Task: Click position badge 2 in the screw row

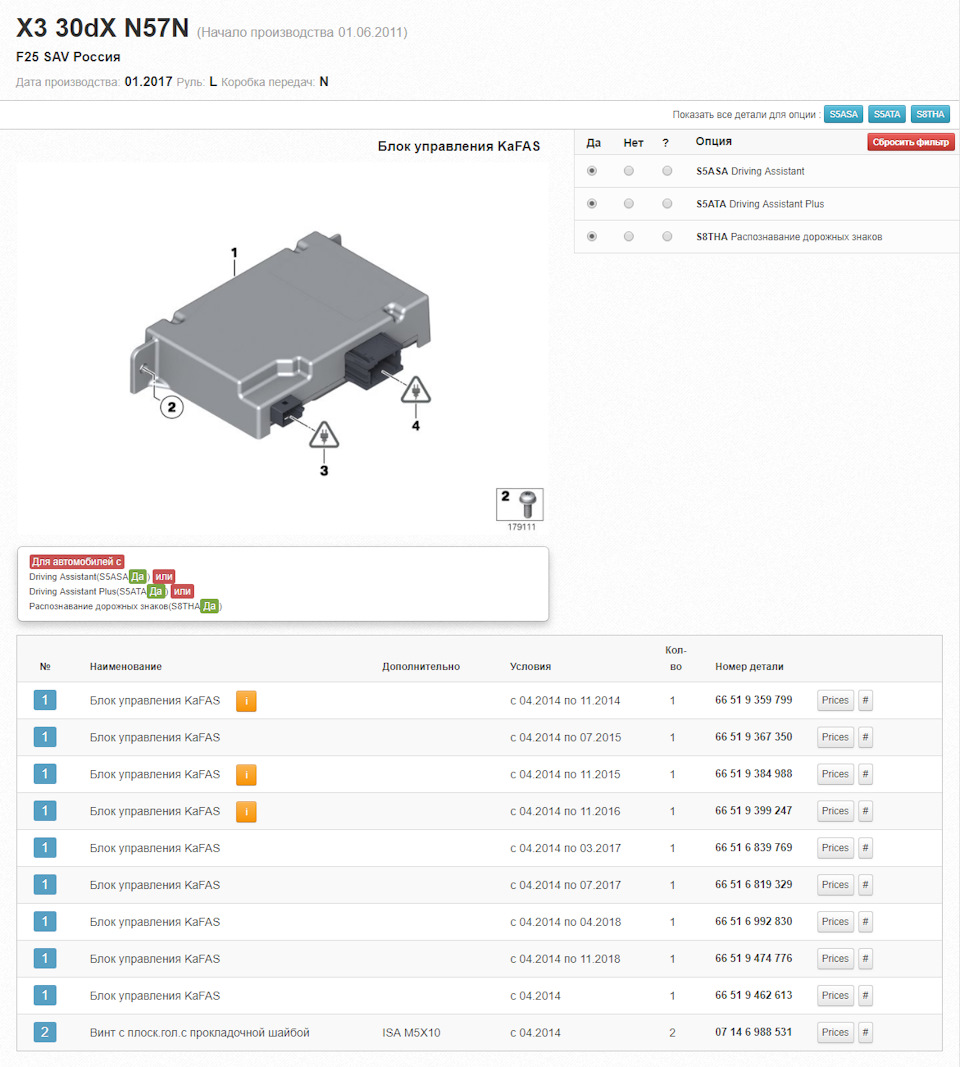Action: click(45, 1032)
